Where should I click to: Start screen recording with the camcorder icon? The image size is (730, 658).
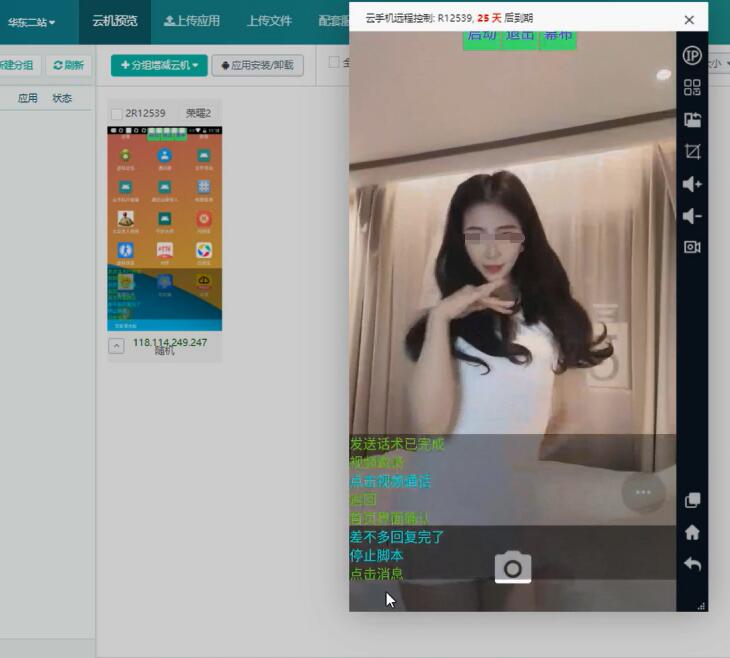coord(692,247)
